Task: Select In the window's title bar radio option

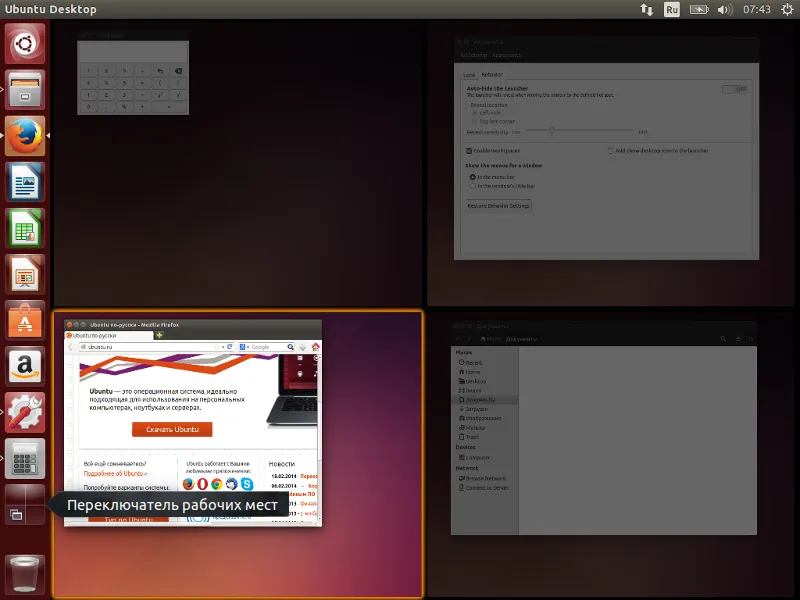Action: pos(472,186)
